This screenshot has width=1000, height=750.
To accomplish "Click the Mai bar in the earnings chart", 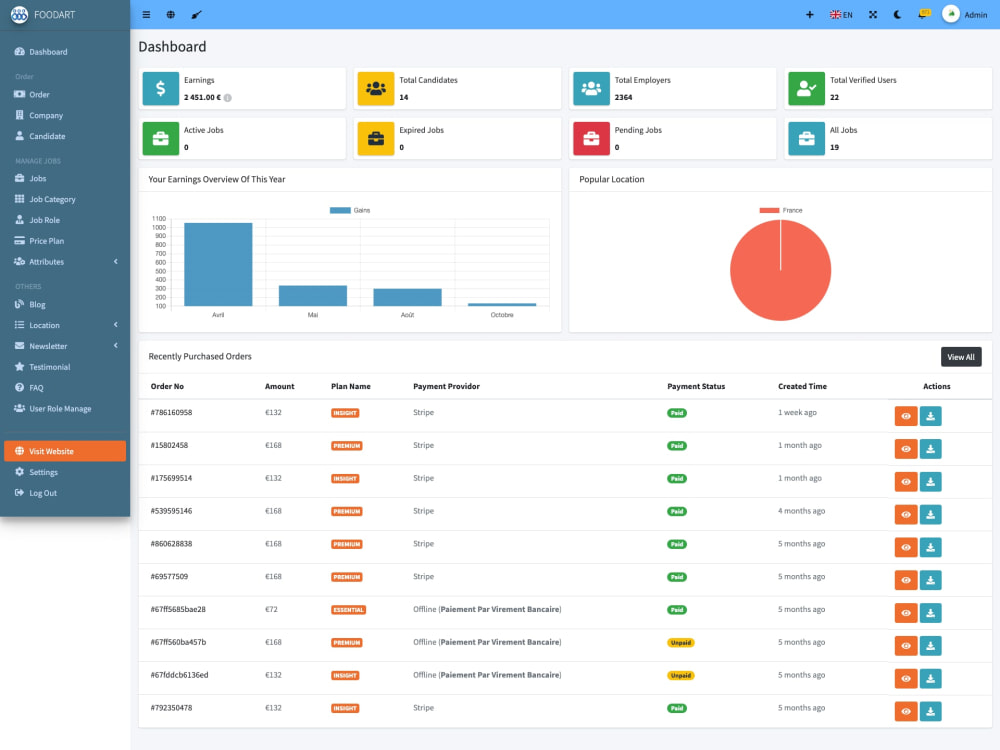I will [312, 295].
